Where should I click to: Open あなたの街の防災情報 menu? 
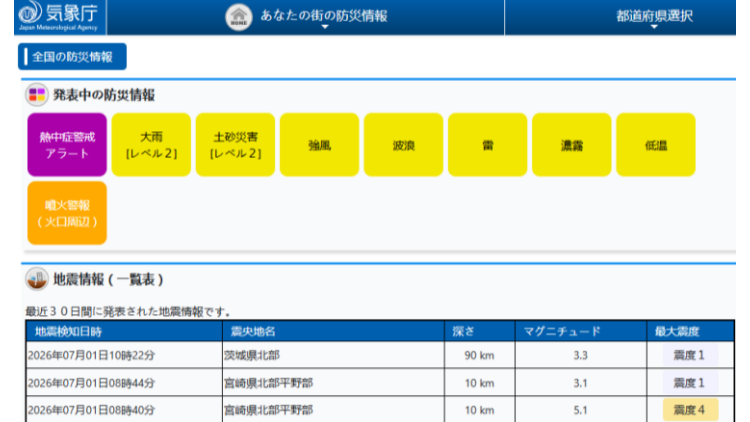point(324,17)
